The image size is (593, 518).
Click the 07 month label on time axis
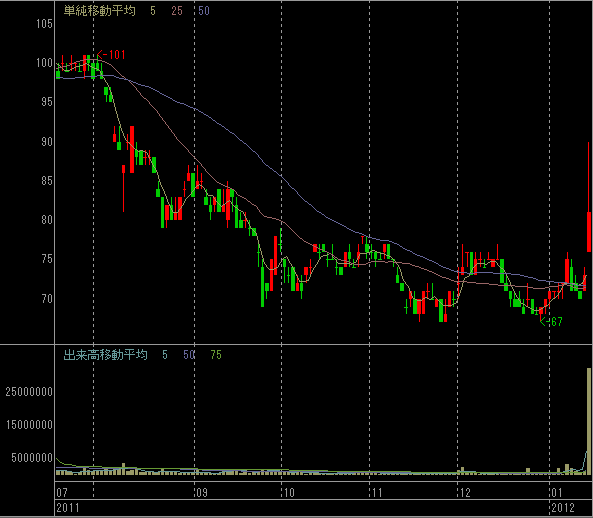(x=62, y=493)
